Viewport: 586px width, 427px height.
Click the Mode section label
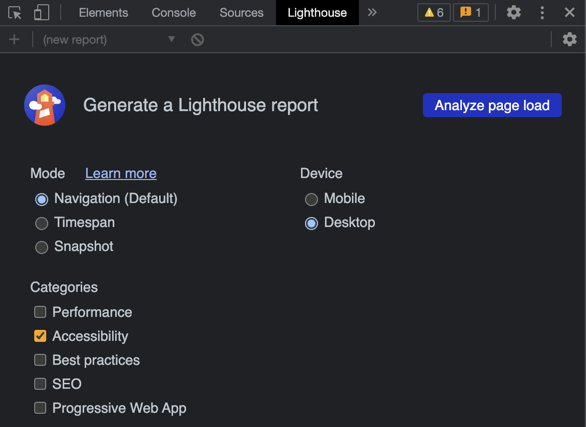pyautogui.click(x=47, y=173)
